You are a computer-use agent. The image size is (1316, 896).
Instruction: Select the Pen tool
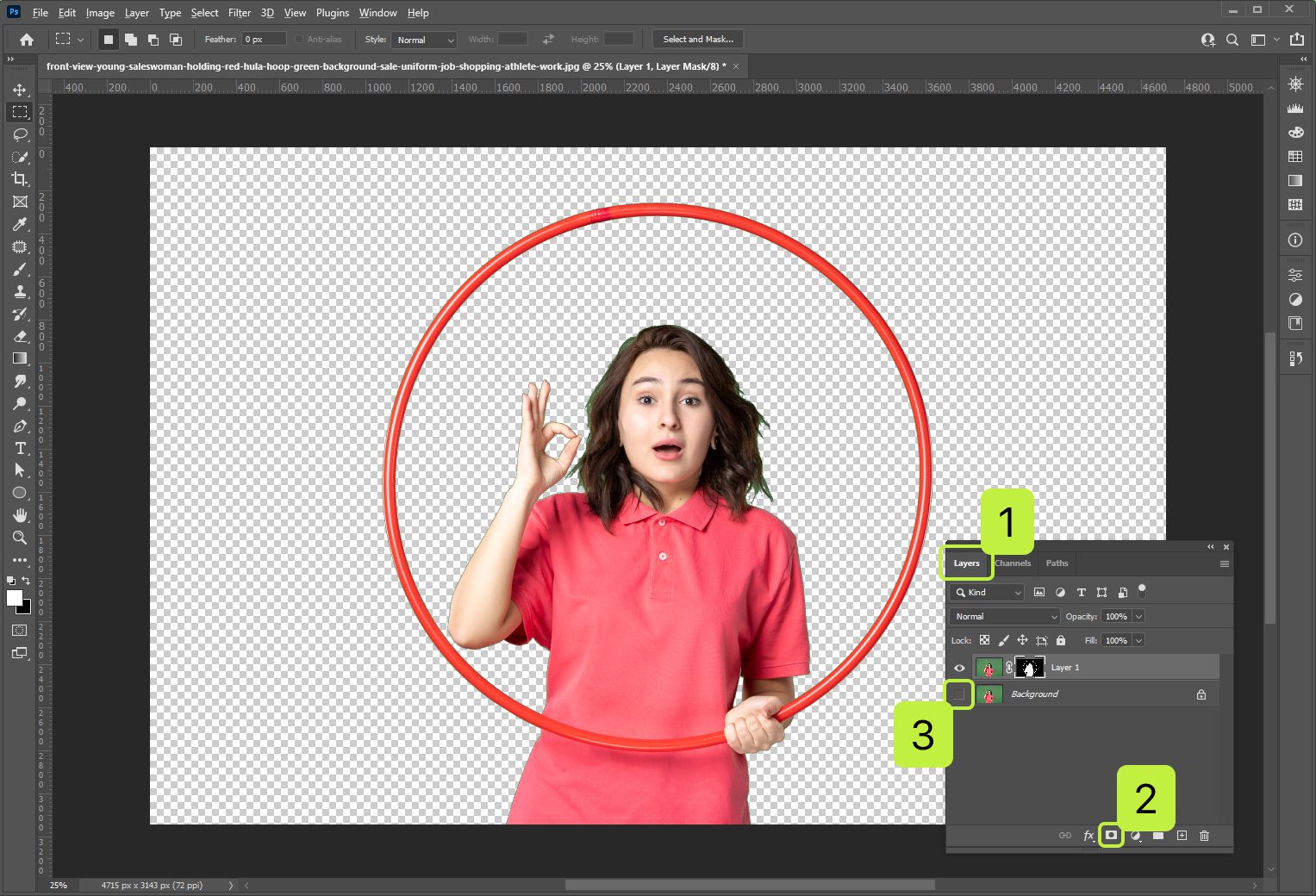tap(20, 426)
